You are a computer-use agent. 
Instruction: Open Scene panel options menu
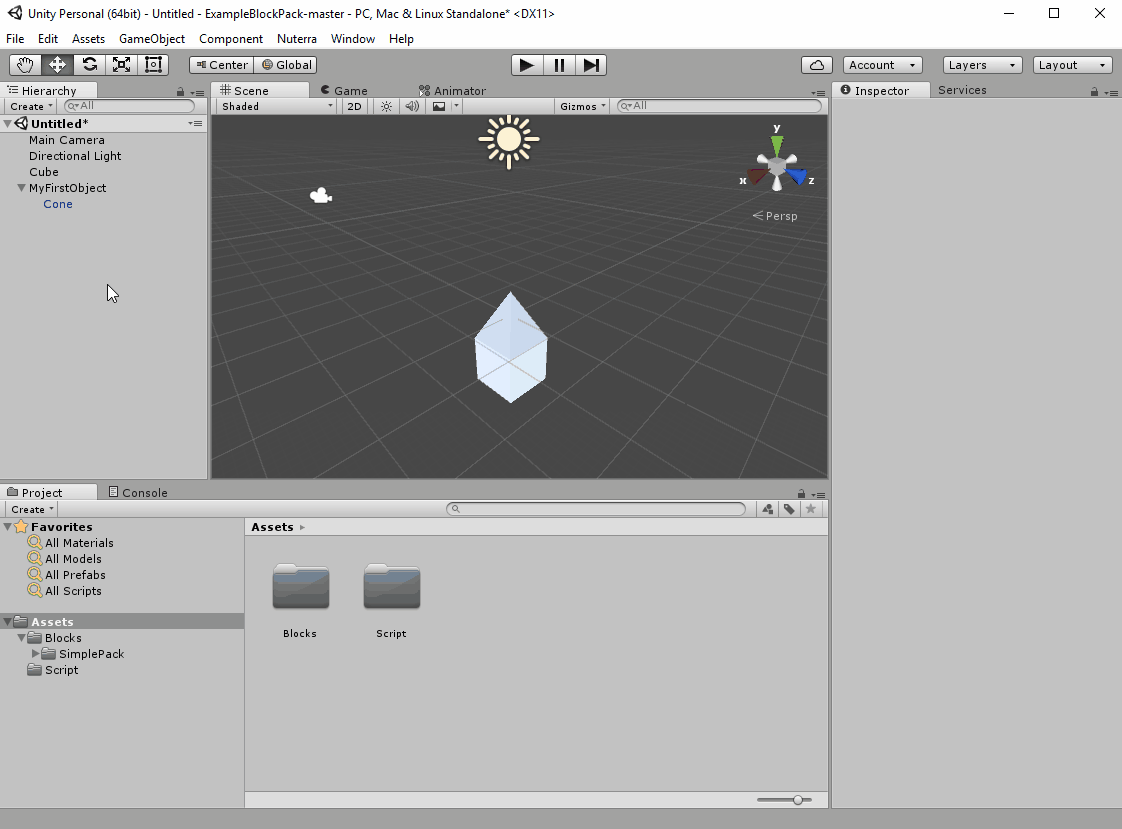click(x=818, y=92)
